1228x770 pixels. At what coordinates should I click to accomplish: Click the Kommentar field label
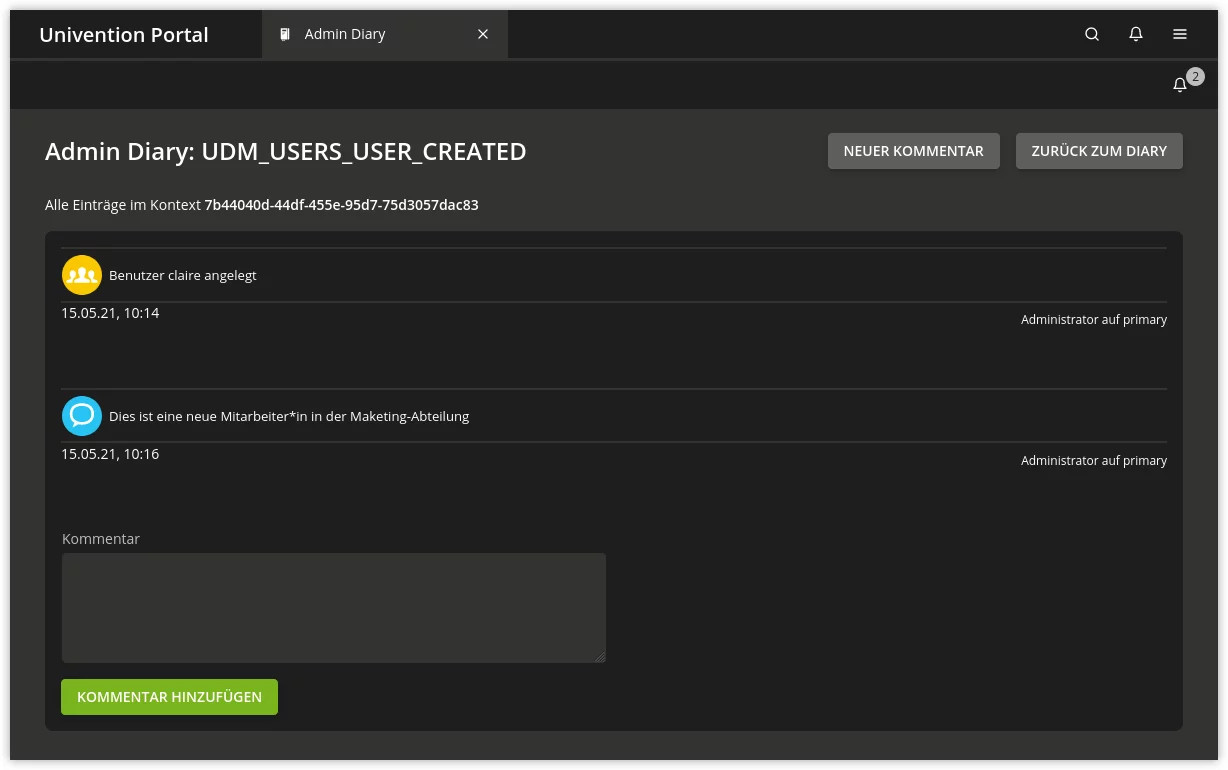tap(101, 539)
